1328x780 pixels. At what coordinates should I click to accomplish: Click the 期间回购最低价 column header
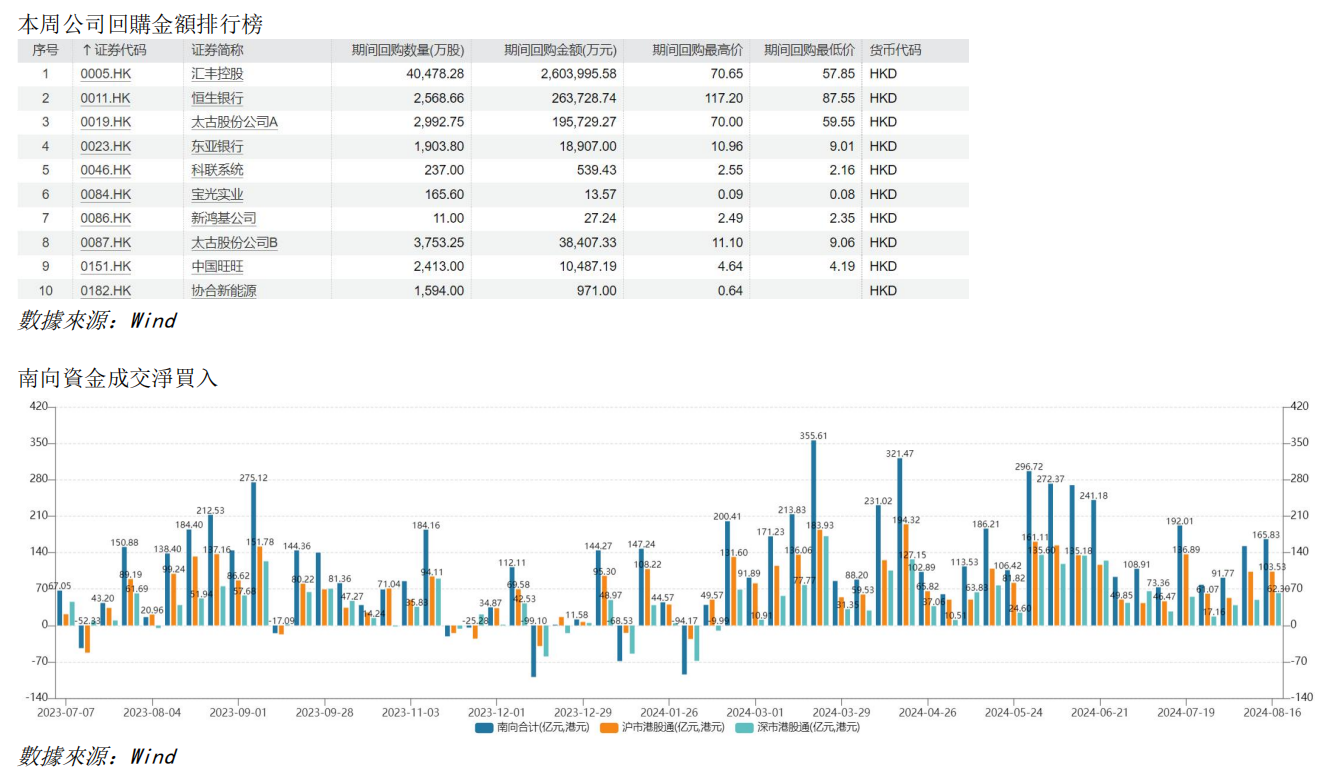[810, 50]
